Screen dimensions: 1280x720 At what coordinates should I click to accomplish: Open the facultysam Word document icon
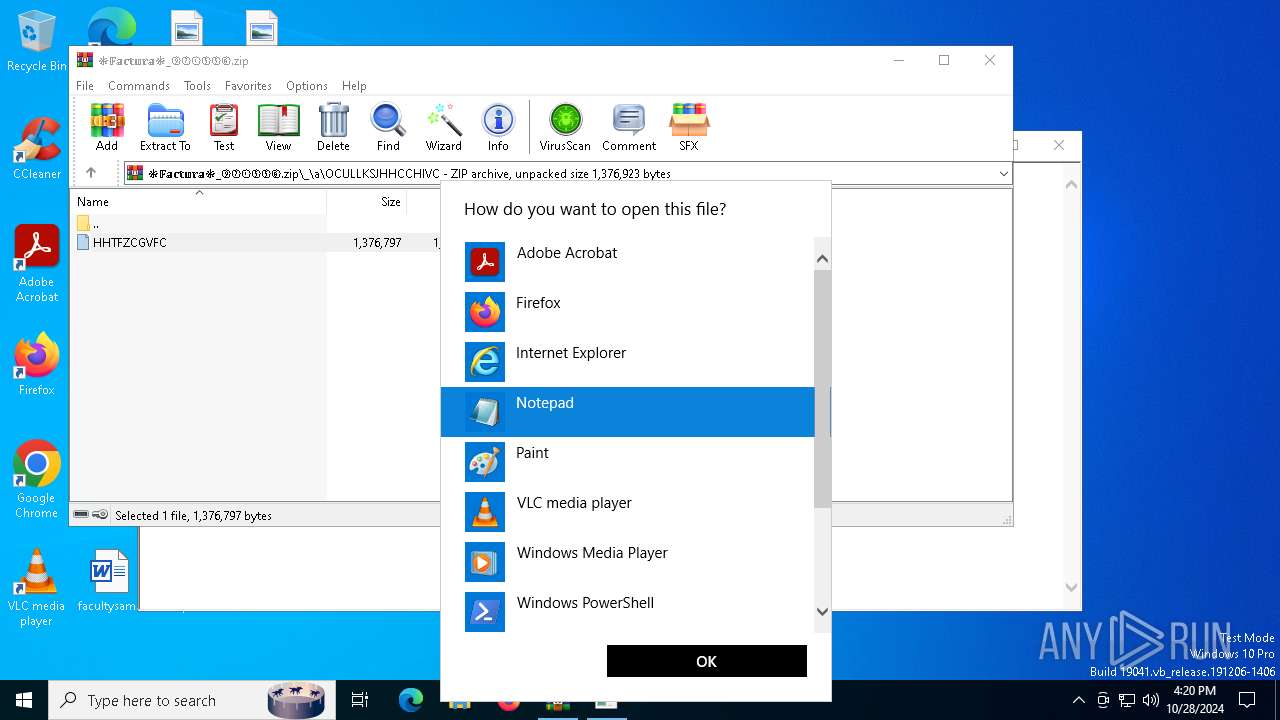(108, 580)
